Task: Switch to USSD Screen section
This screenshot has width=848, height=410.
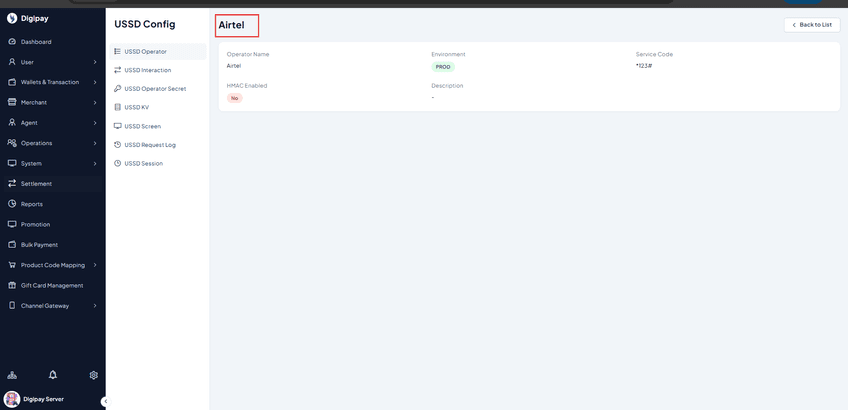Action: [x=157, y=126]
